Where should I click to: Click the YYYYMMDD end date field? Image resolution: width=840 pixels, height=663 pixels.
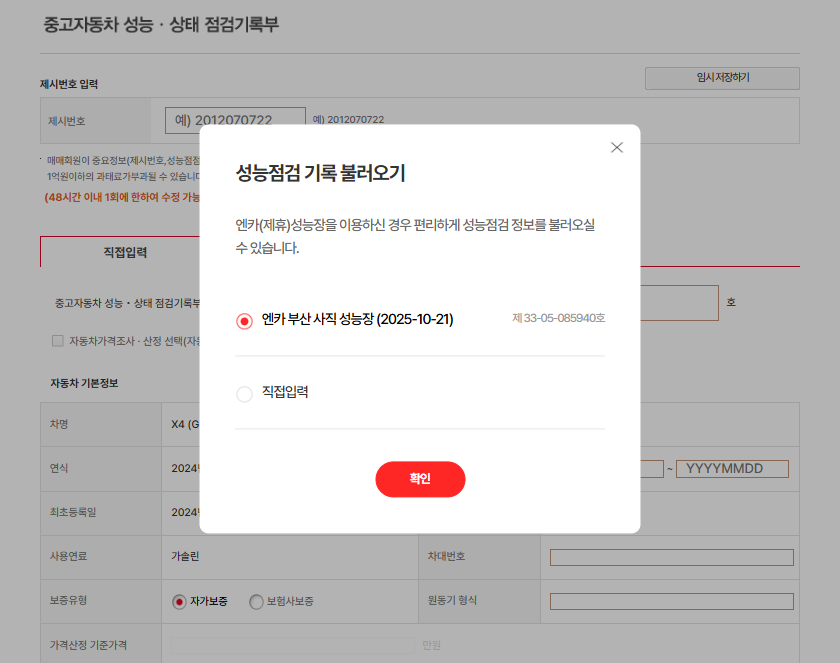tap(732, 469)
